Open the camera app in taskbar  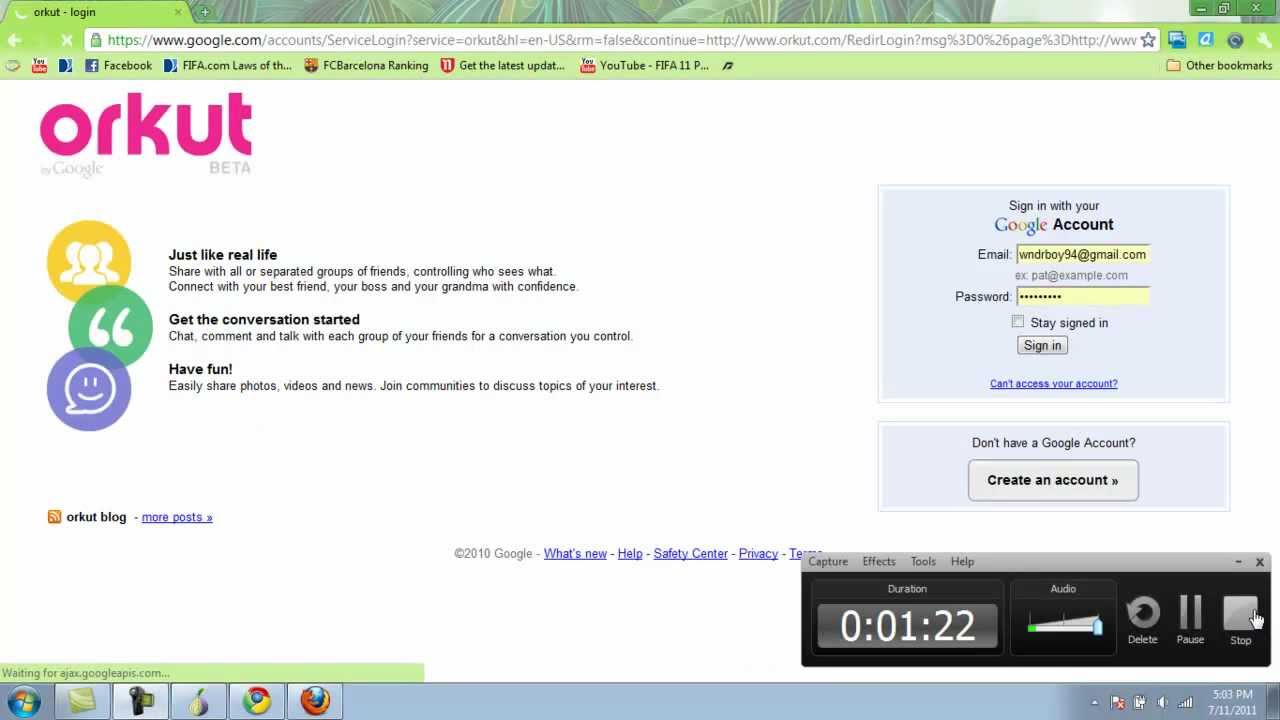(x=140, y=702)
